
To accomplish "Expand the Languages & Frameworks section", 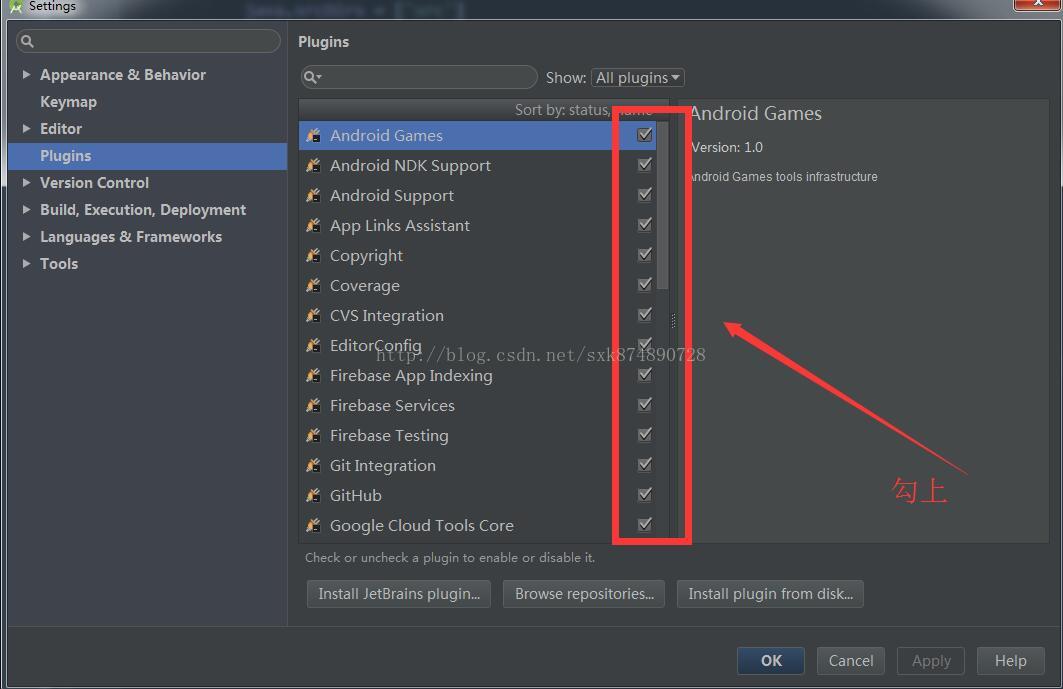I will pos(26,237).
